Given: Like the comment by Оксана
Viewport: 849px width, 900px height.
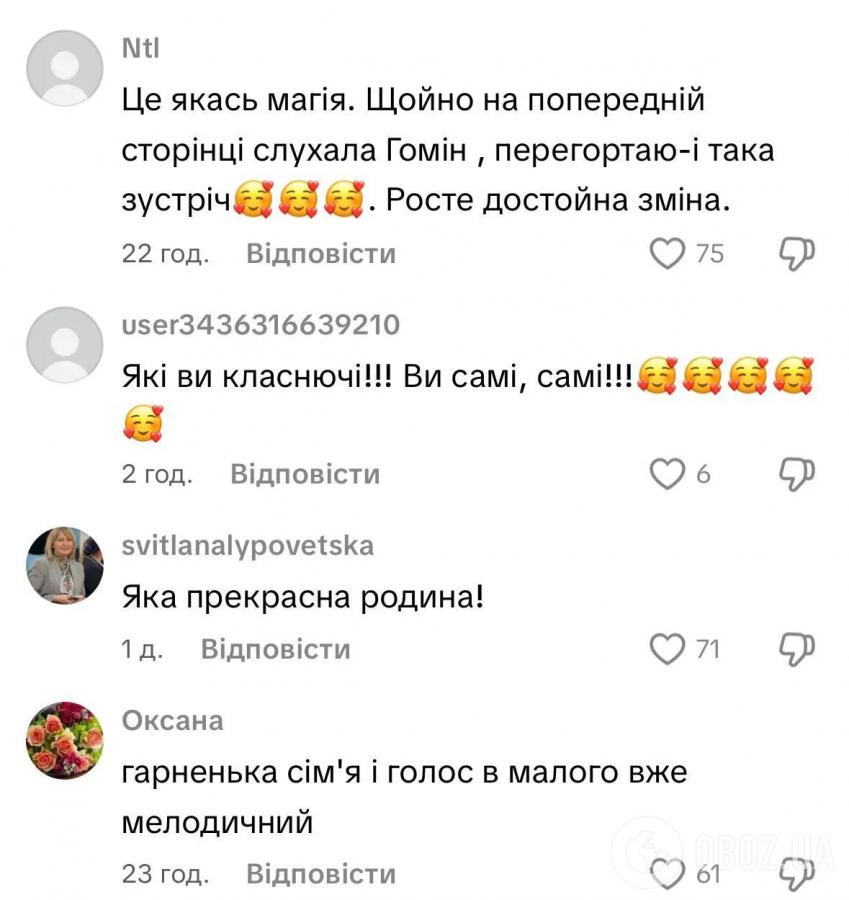Looking at the screenshot, I should coord(667,874).
